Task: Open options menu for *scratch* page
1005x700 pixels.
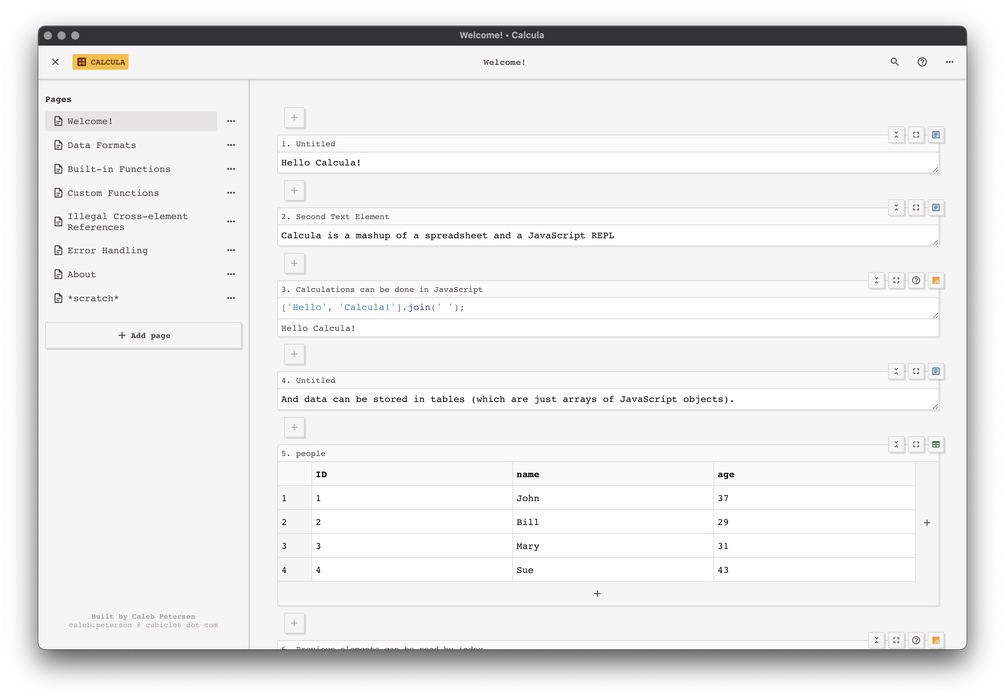Action: pyautogui.click(x=231, y=298)
